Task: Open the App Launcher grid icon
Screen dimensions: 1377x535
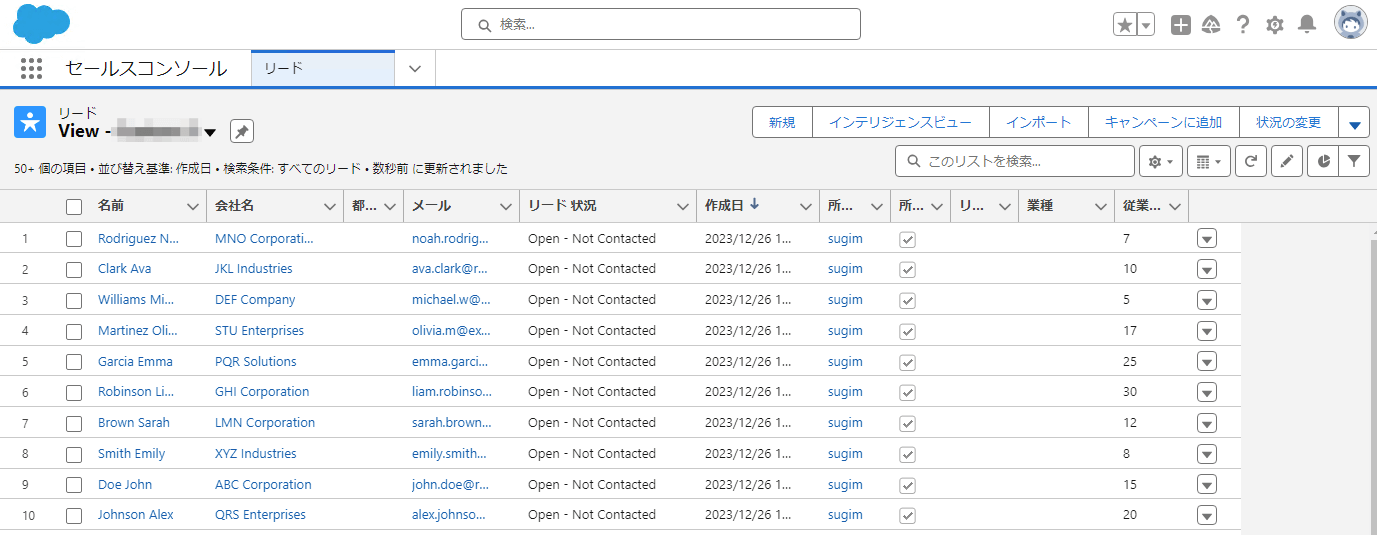Action: coord(31,69)
